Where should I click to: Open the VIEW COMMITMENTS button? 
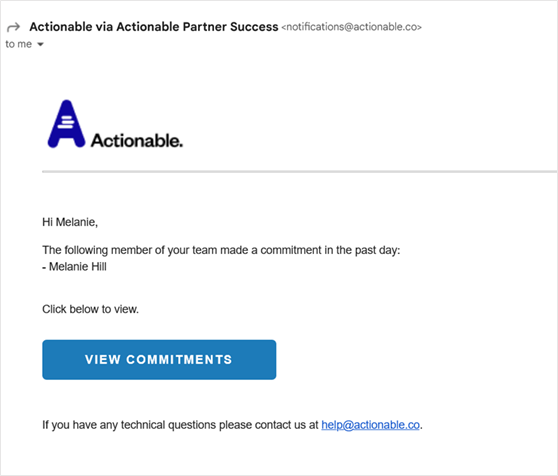coord(159,360)
